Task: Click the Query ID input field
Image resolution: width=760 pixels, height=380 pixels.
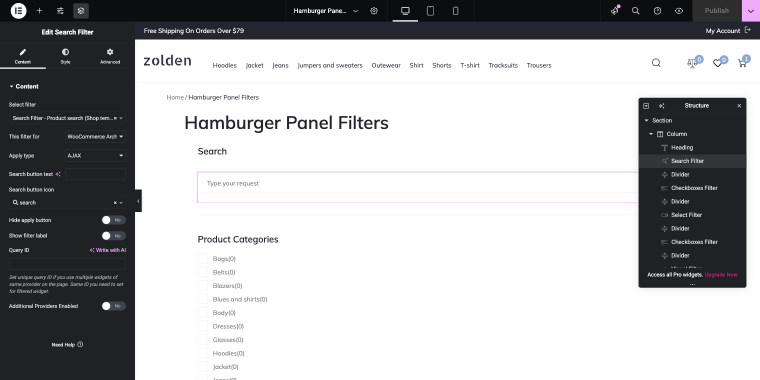Action: tap(67, 264)
